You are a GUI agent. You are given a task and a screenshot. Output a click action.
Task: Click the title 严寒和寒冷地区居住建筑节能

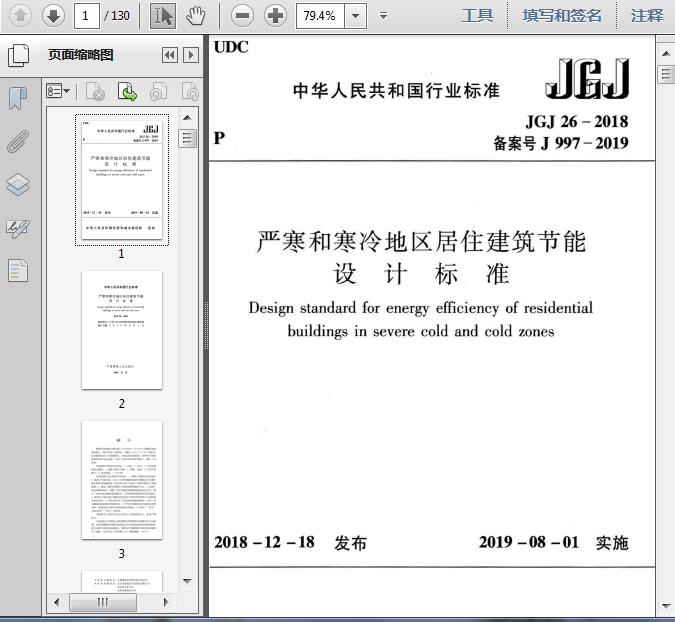pos(421,241)
